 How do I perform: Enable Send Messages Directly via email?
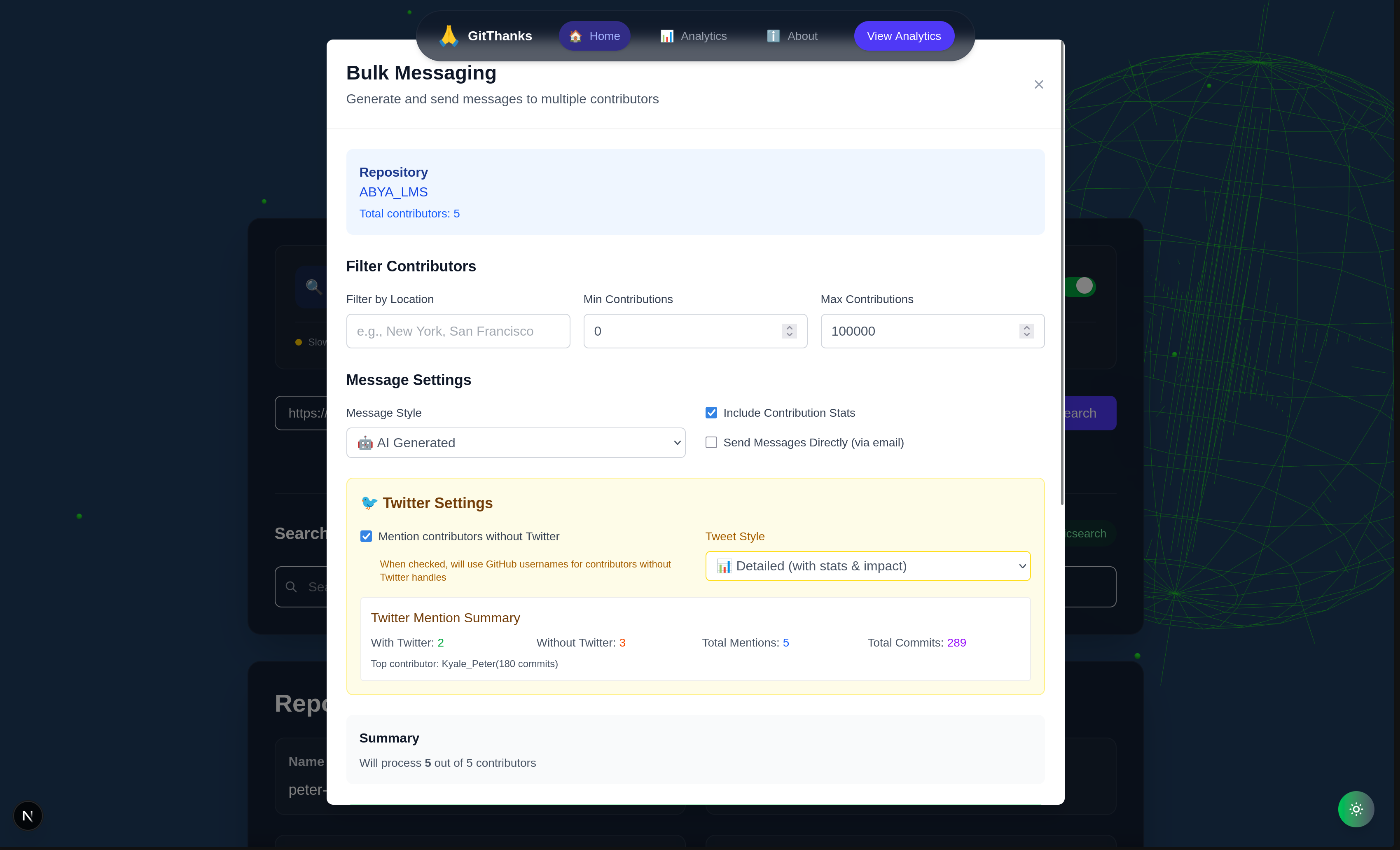[711, 443]
